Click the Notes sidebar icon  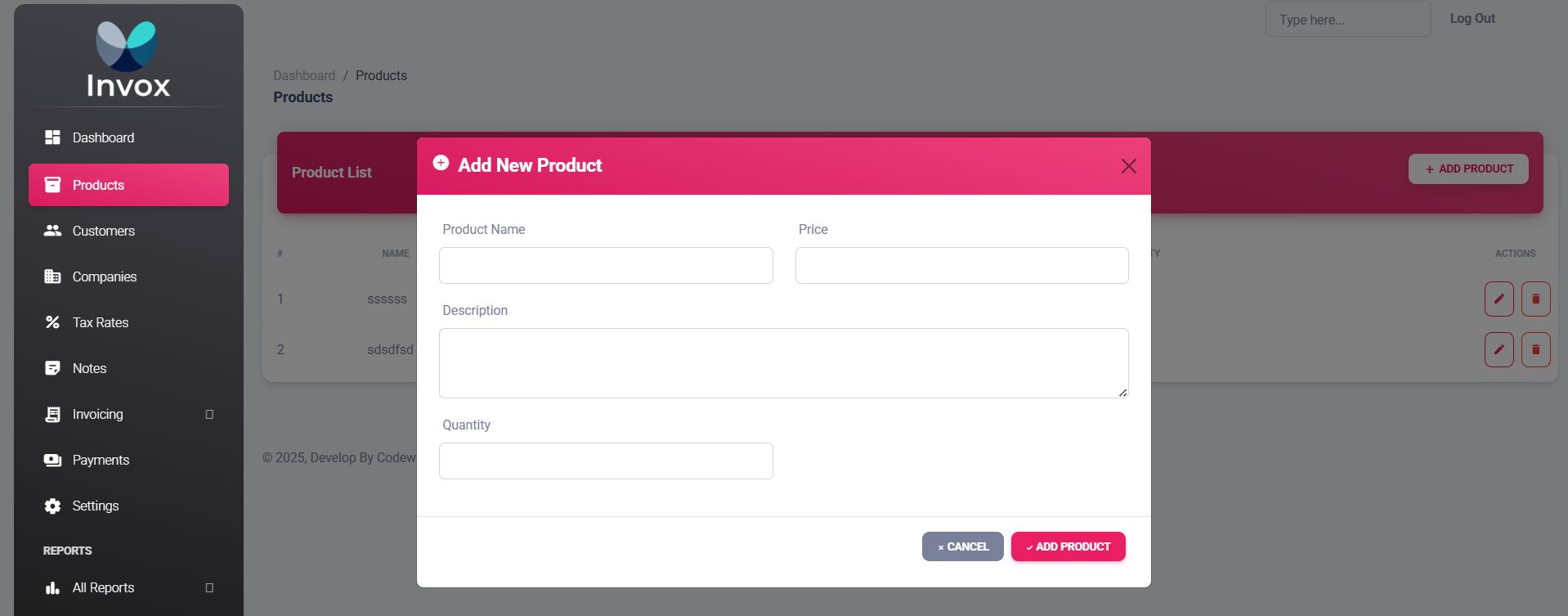(x=52, y=368)
